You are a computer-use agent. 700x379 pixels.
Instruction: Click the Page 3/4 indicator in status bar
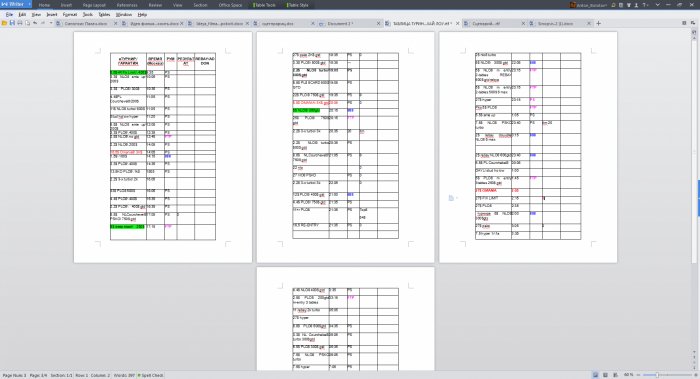click(38, 375)
